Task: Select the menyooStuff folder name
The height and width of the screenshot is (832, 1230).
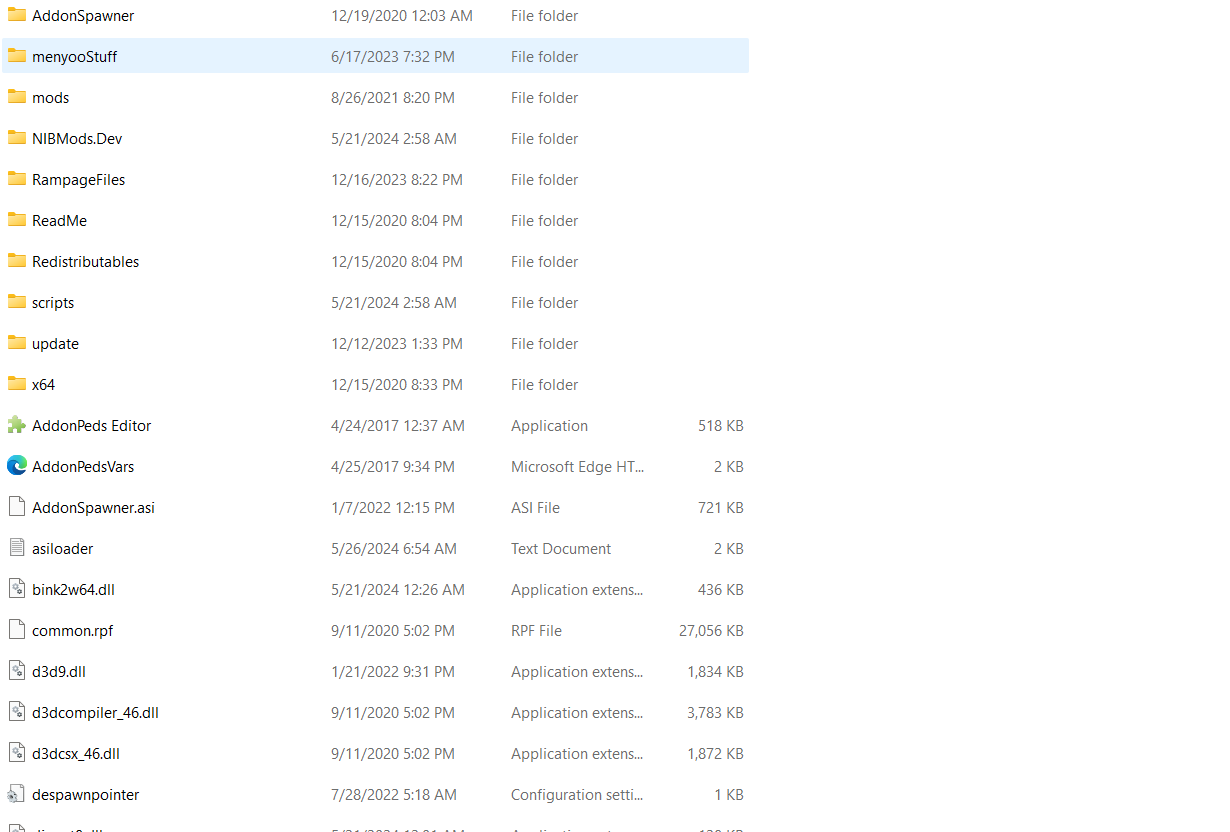Action: [74, 57]
